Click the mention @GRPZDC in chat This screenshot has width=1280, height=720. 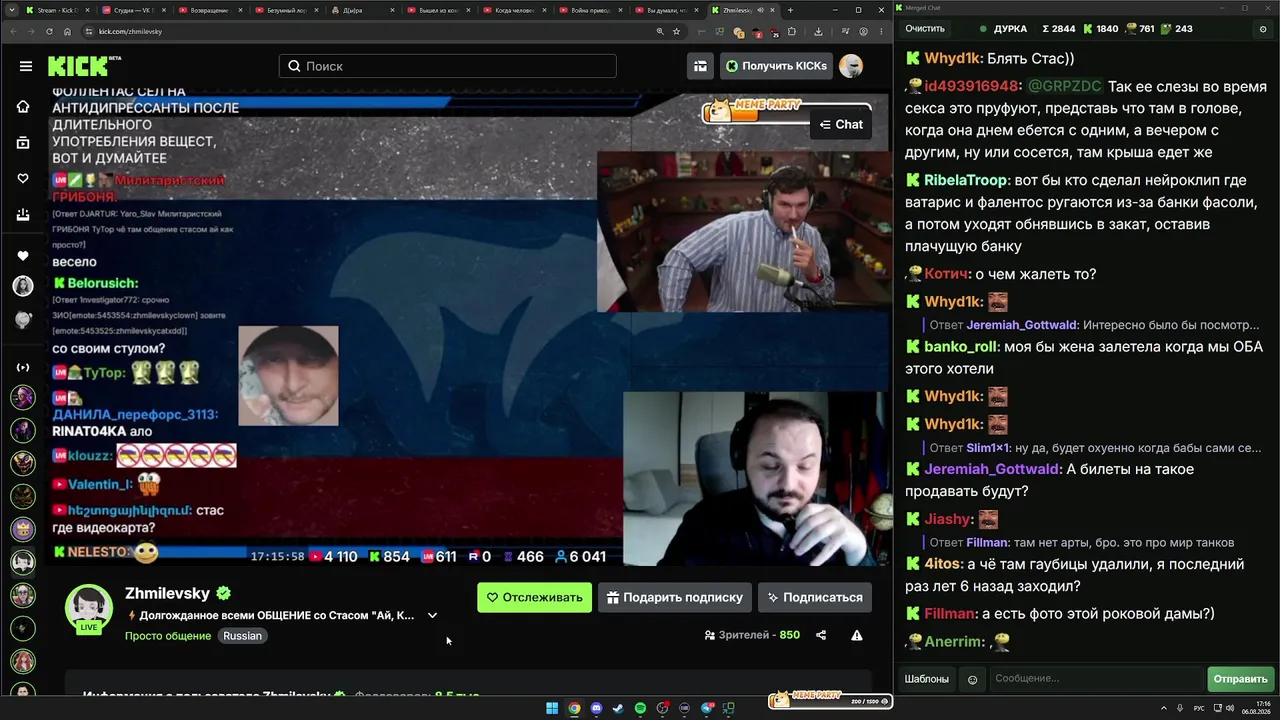pyautogui.click(x=1064, y=87)
